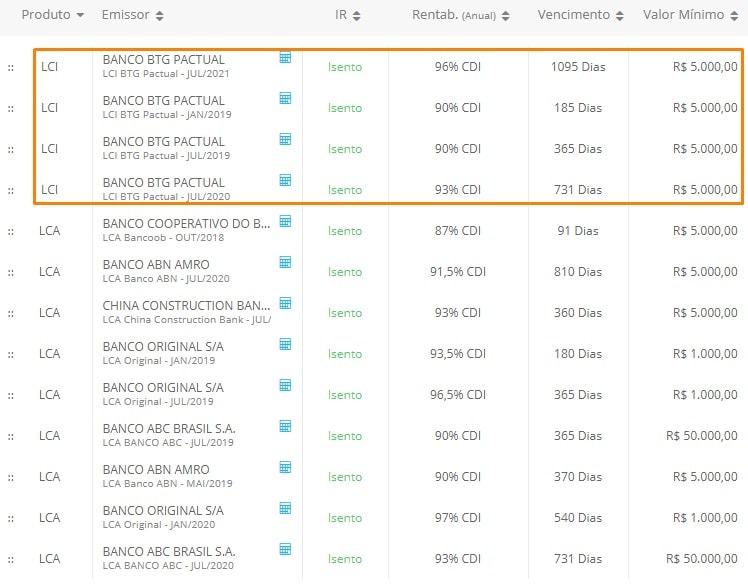Click calculator icon for LCA China Construction Bank
748x587 pixels.
(285, 304)
